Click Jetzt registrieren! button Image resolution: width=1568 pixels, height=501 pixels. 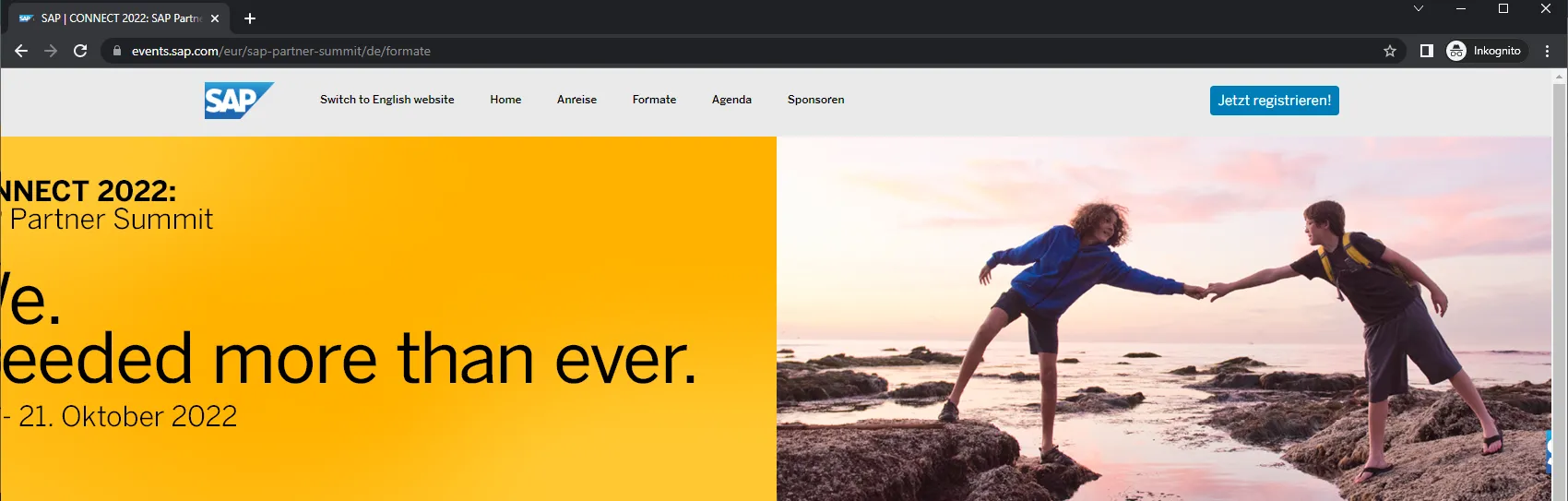[x=1274, y=101]
